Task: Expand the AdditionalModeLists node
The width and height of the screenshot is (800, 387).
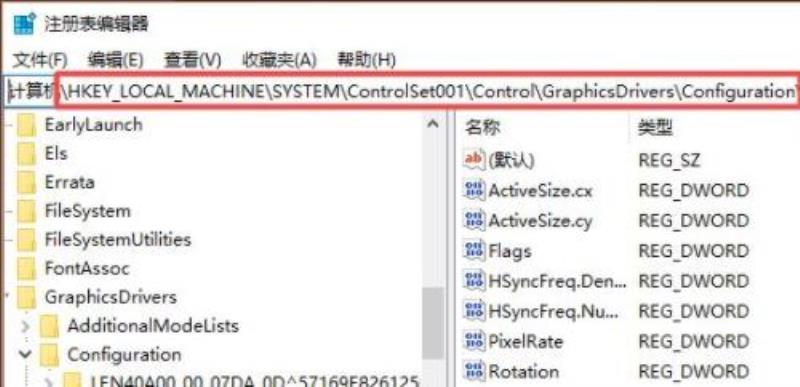Action: tap(27, 326)
